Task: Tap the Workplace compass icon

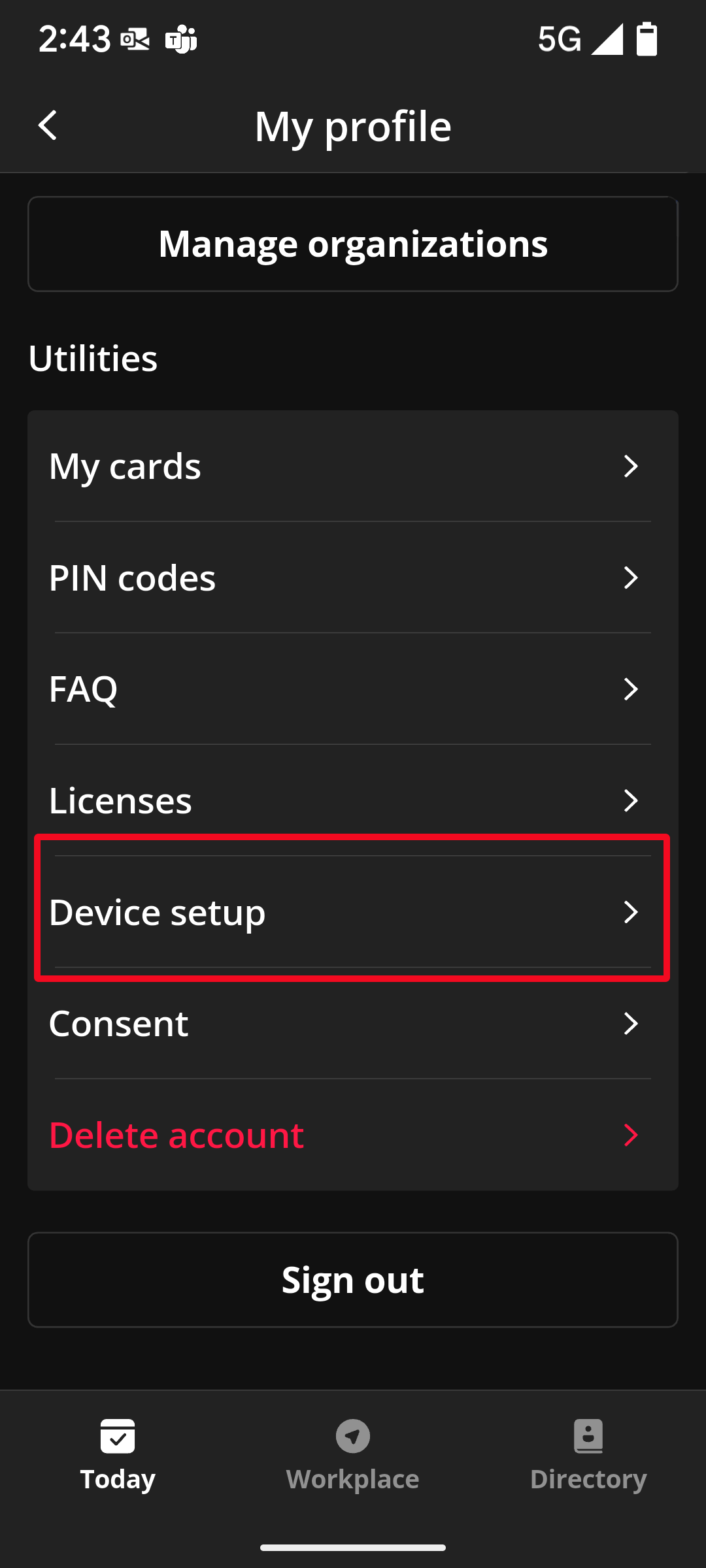Action: coord(353,1436)
